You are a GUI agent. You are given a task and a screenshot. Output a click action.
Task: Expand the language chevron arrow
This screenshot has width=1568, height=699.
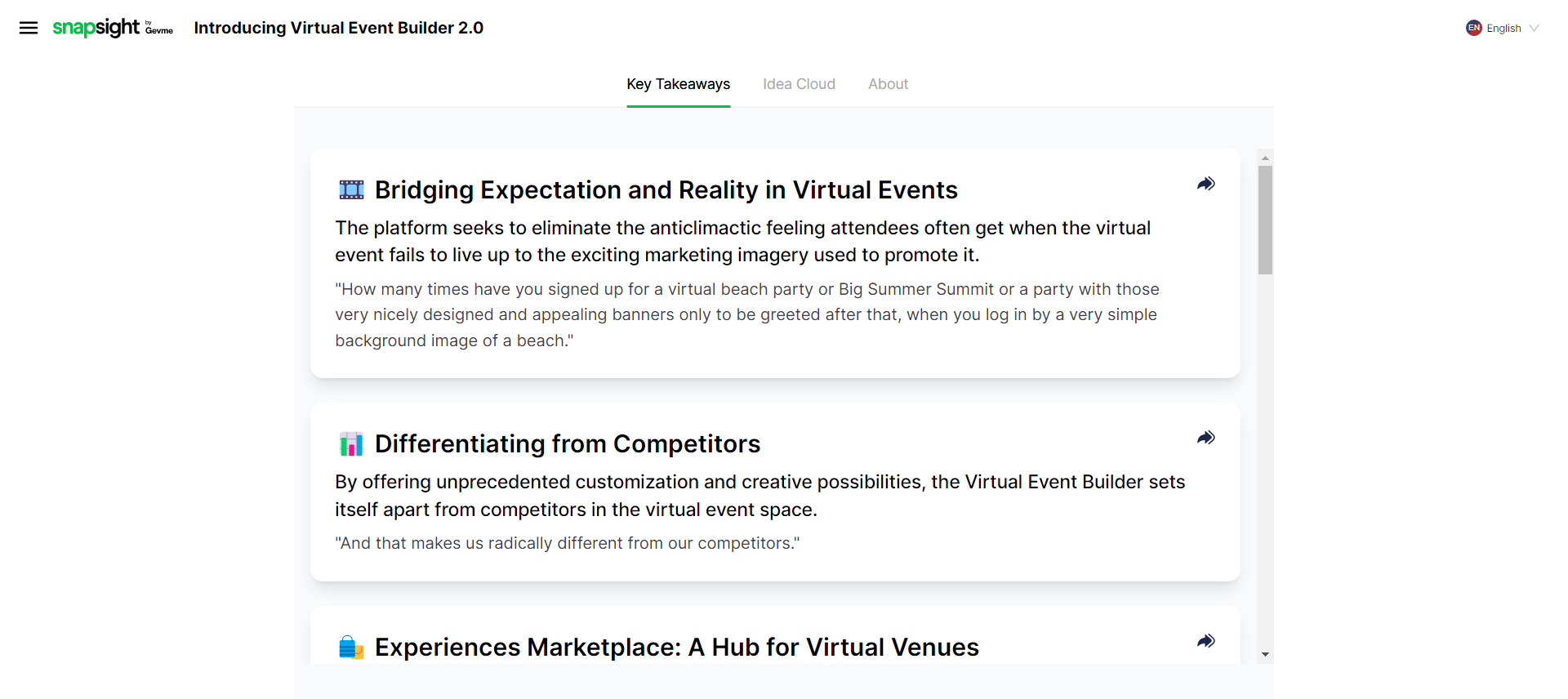click(1534, 28)
